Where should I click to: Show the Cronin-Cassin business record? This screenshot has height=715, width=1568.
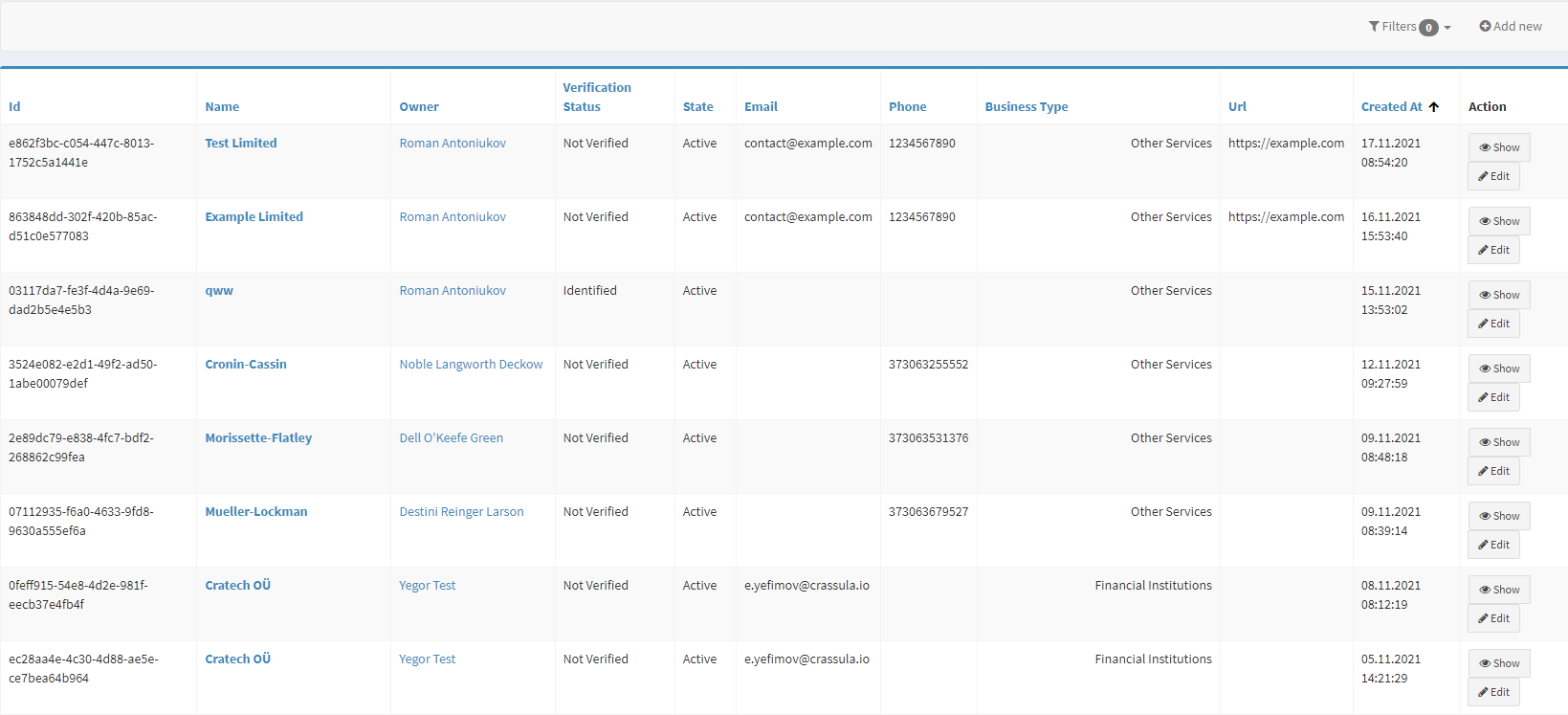pyautogui.click(x=1498, y=369)
